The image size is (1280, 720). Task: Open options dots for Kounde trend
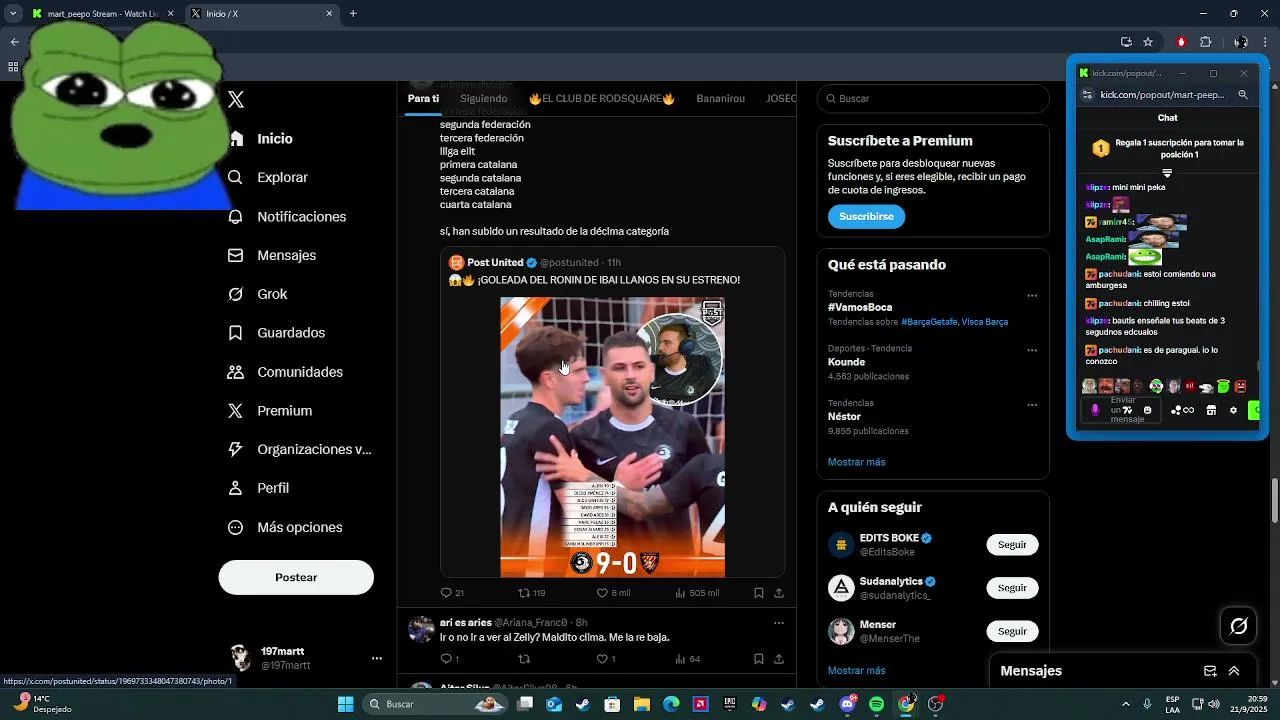[x=1032, y=350]
